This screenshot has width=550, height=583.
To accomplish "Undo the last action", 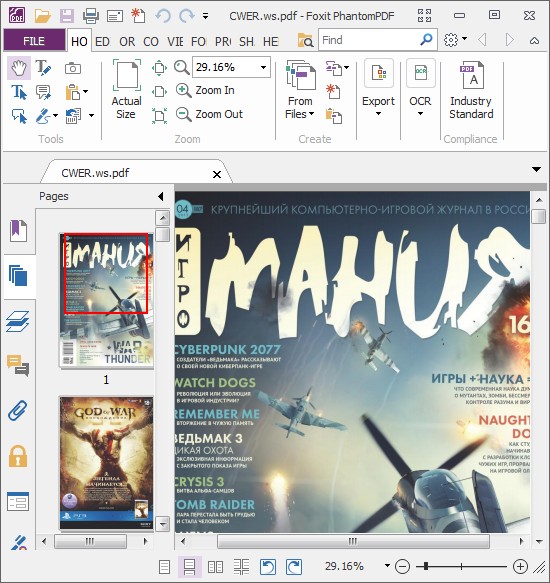I will tap(163, 16).
